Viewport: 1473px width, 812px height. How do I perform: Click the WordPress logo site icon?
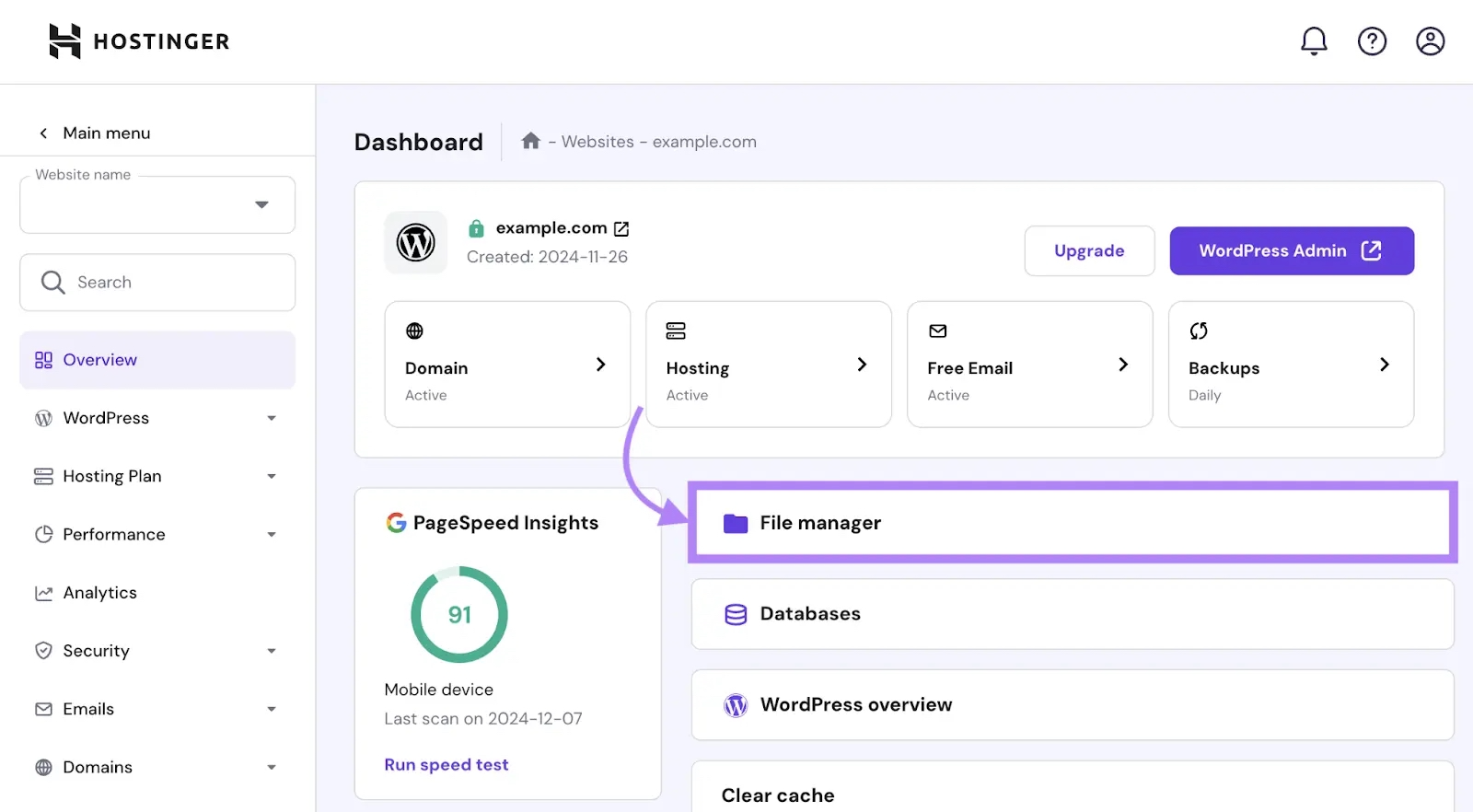click(x=415, y=243)
